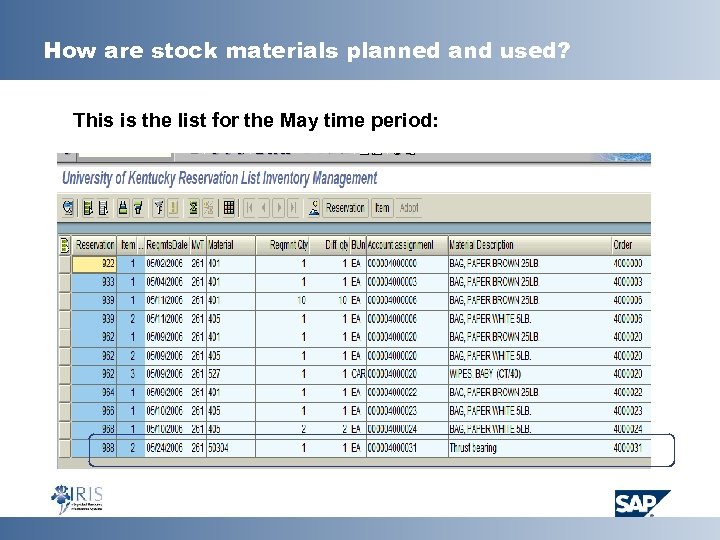
Task: Click the stock overview icon before Reservation
Action: point(314,208)
